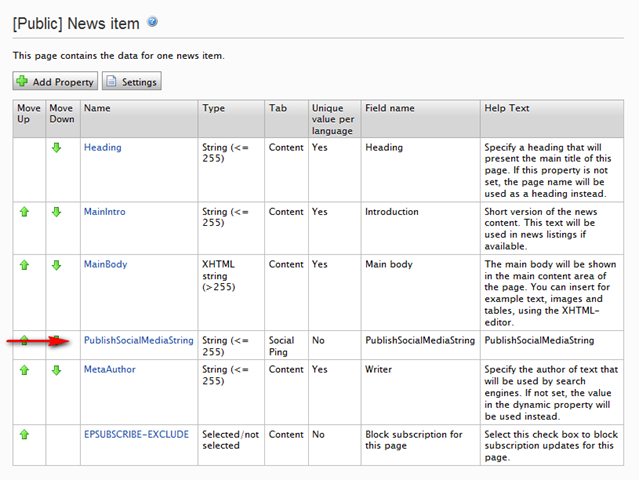Move the Heading property down
This screenshot has height=480, width=639.
tap(56, 148)
